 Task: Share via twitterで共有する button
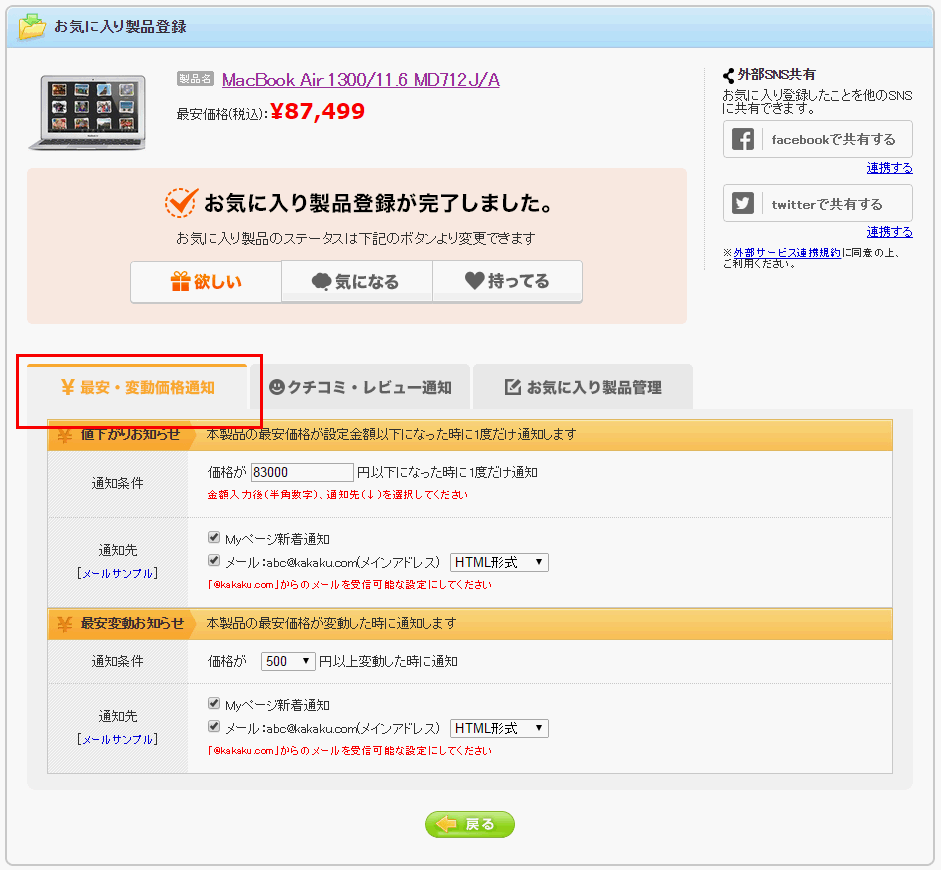pos(817,203)
